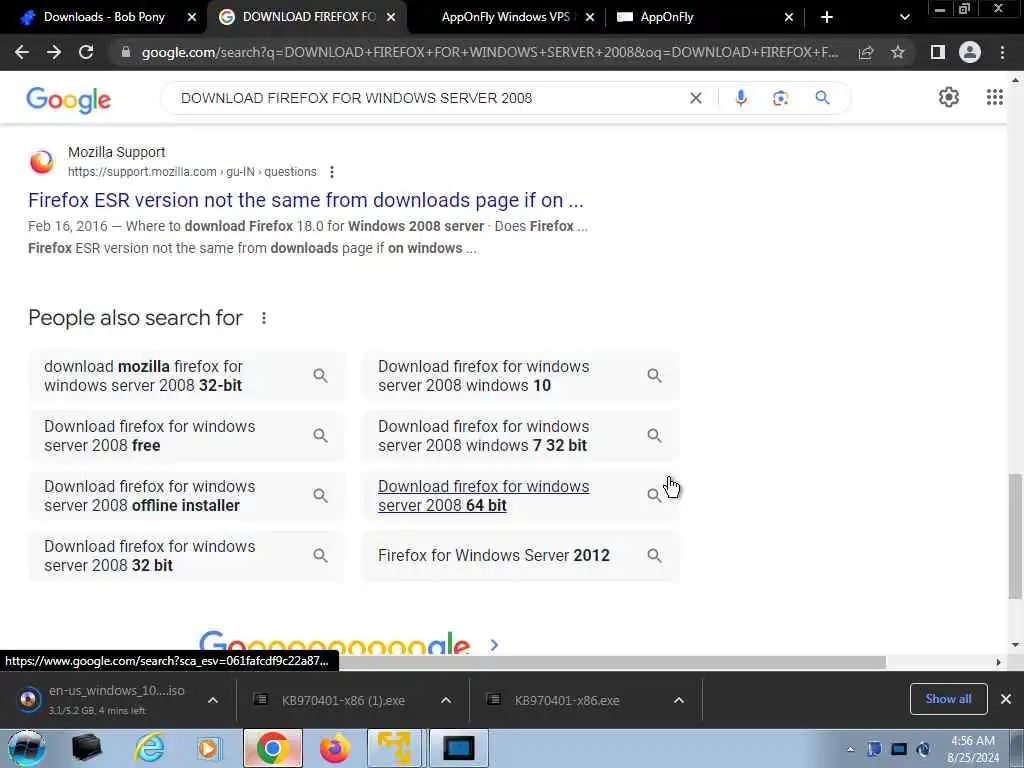Search Firefox for Windows Server 2012

[520, 556]
